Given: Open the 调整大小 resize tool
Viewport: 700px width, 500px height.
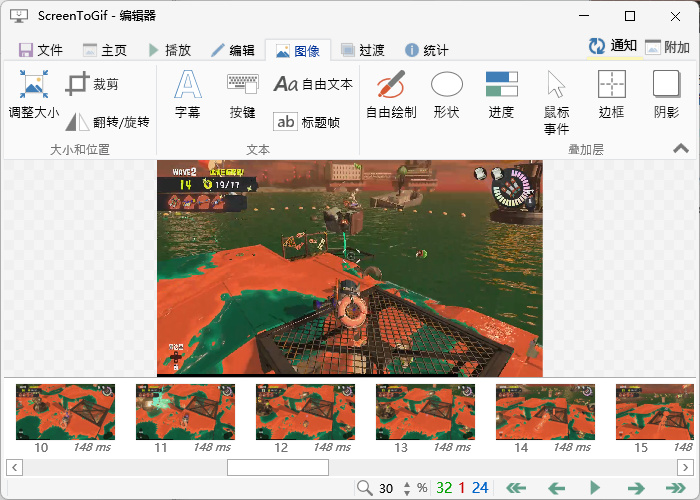Looking at the screenshot, I should (x=33, y=95).
